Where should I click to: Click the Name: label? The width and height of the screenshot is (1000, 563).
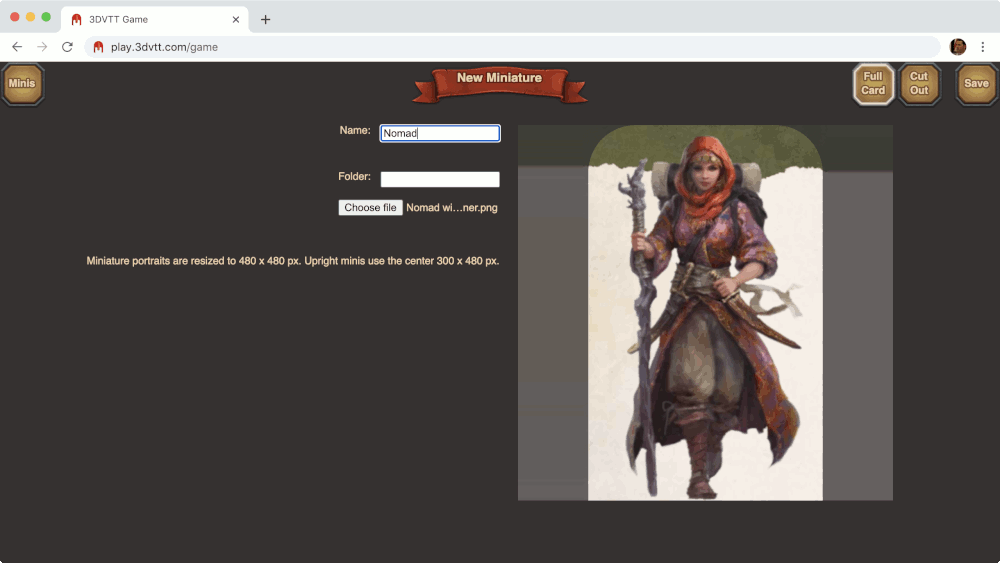355,130
